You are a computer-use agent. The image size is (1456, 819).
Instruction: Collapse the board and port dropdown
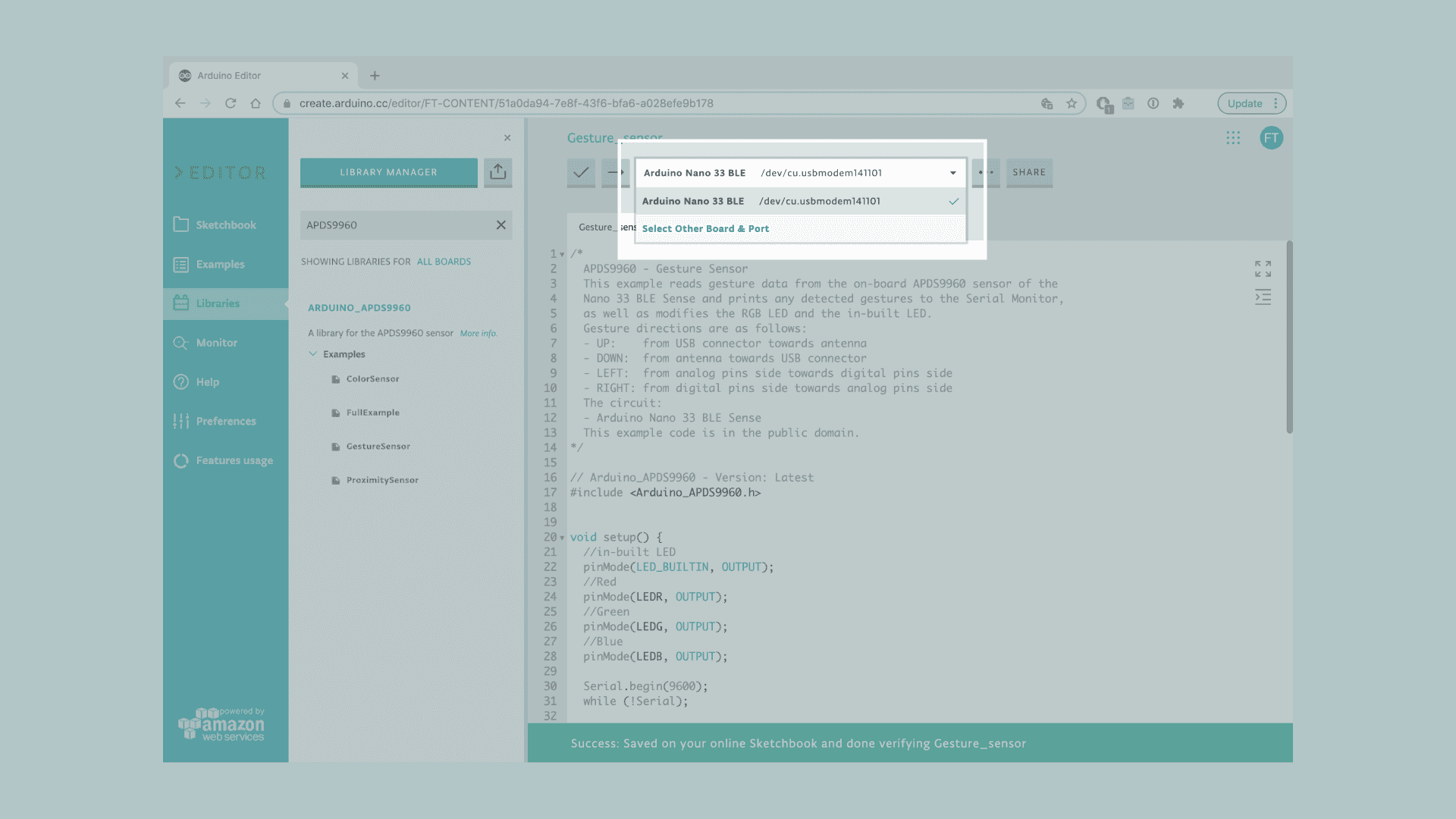pos(952,173)
